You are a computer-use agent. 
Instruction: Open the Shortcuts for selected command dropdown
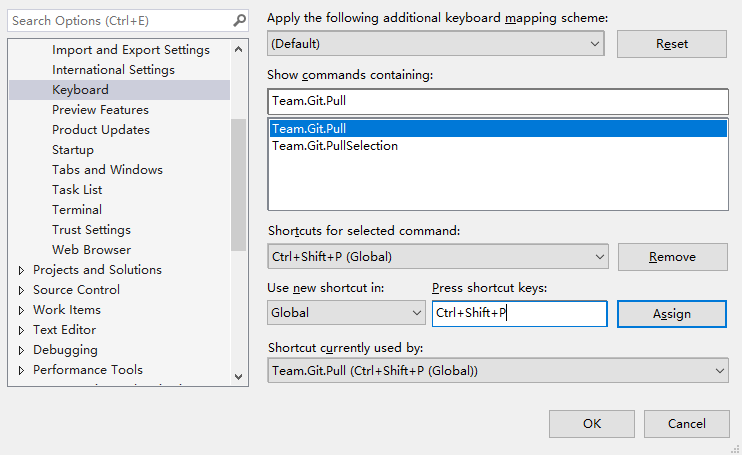[x=438, y=256]
